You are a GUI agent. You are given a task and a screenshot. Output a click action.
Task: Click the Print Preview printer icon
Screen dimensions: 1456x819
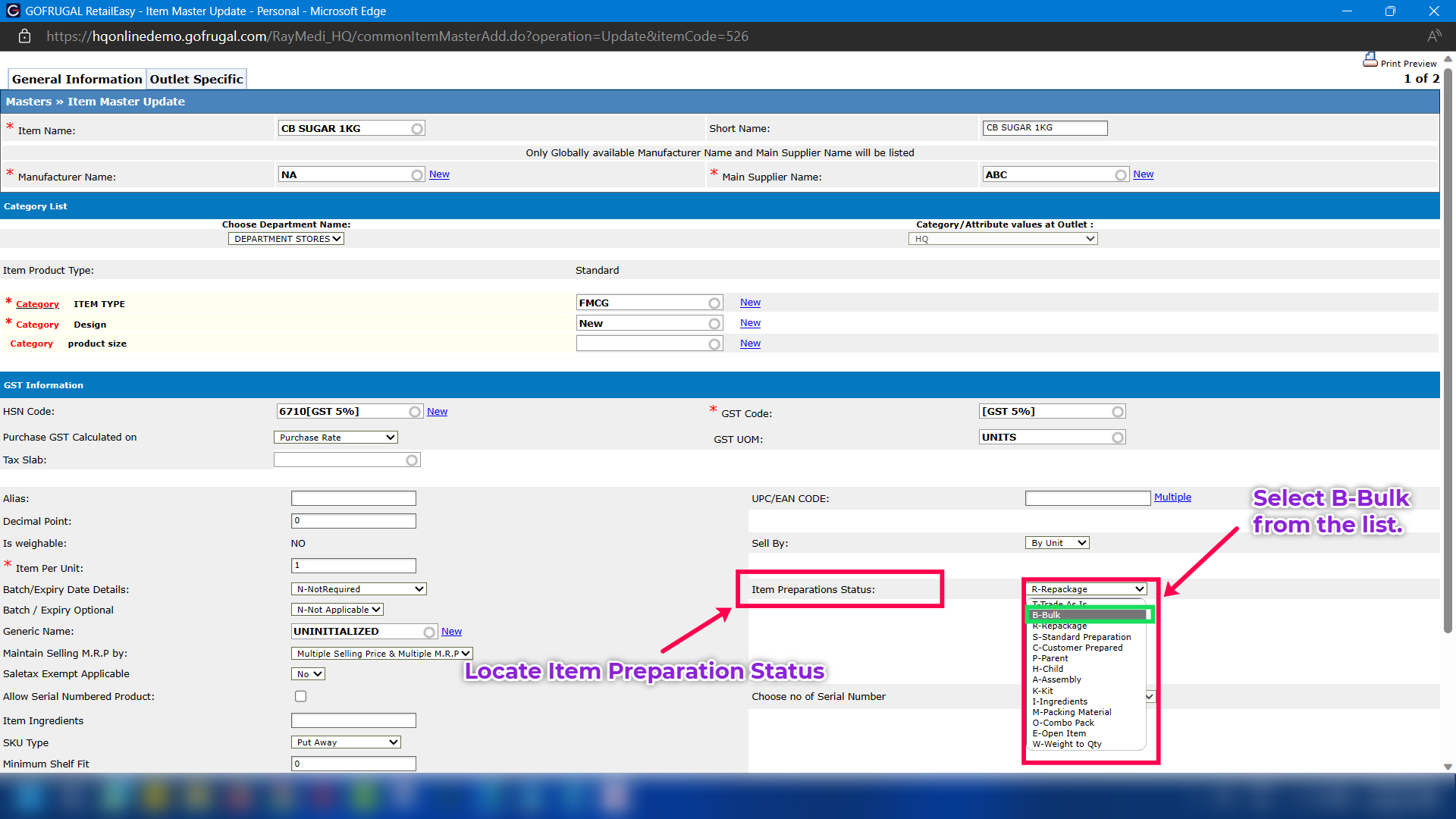(1370, 60)
